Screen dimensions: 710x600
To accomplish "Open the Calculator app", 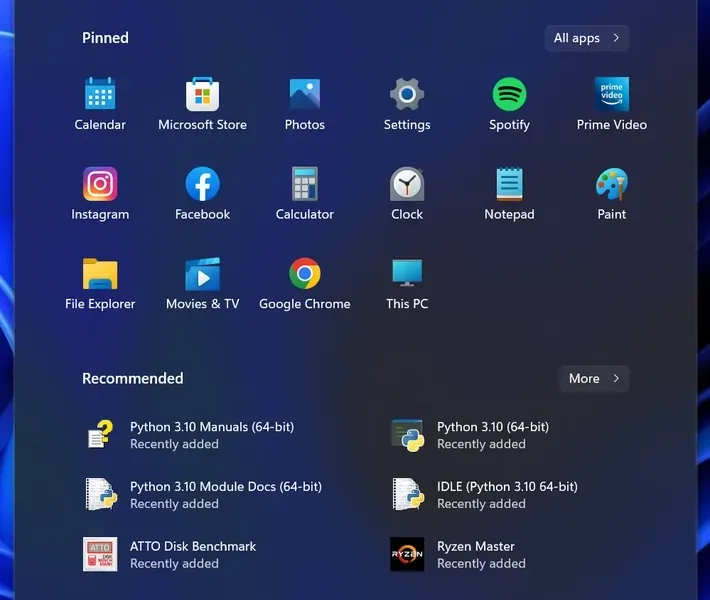I will pos(305,184).
